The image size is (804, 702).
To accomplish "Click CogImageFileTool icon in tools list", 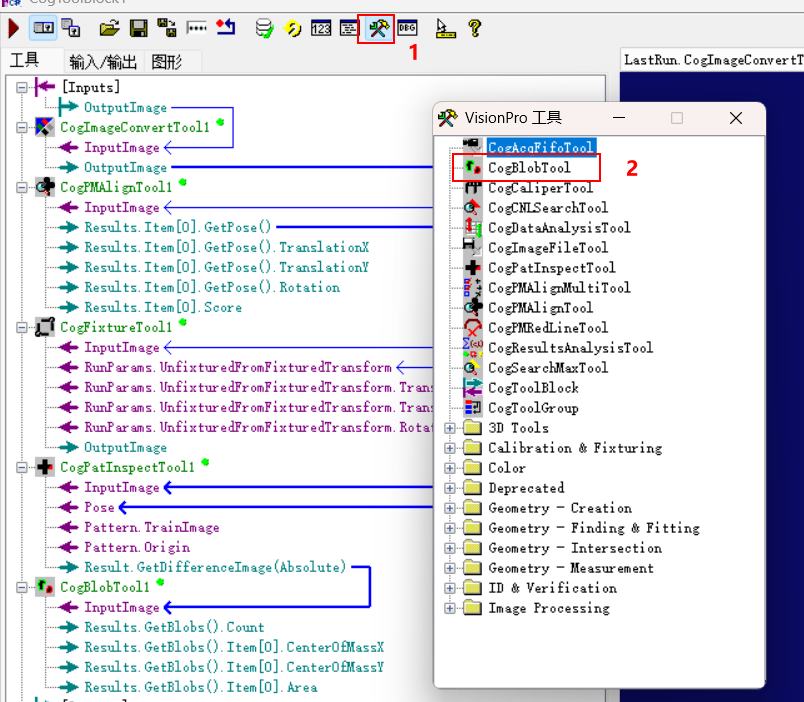I will [472, 247].
